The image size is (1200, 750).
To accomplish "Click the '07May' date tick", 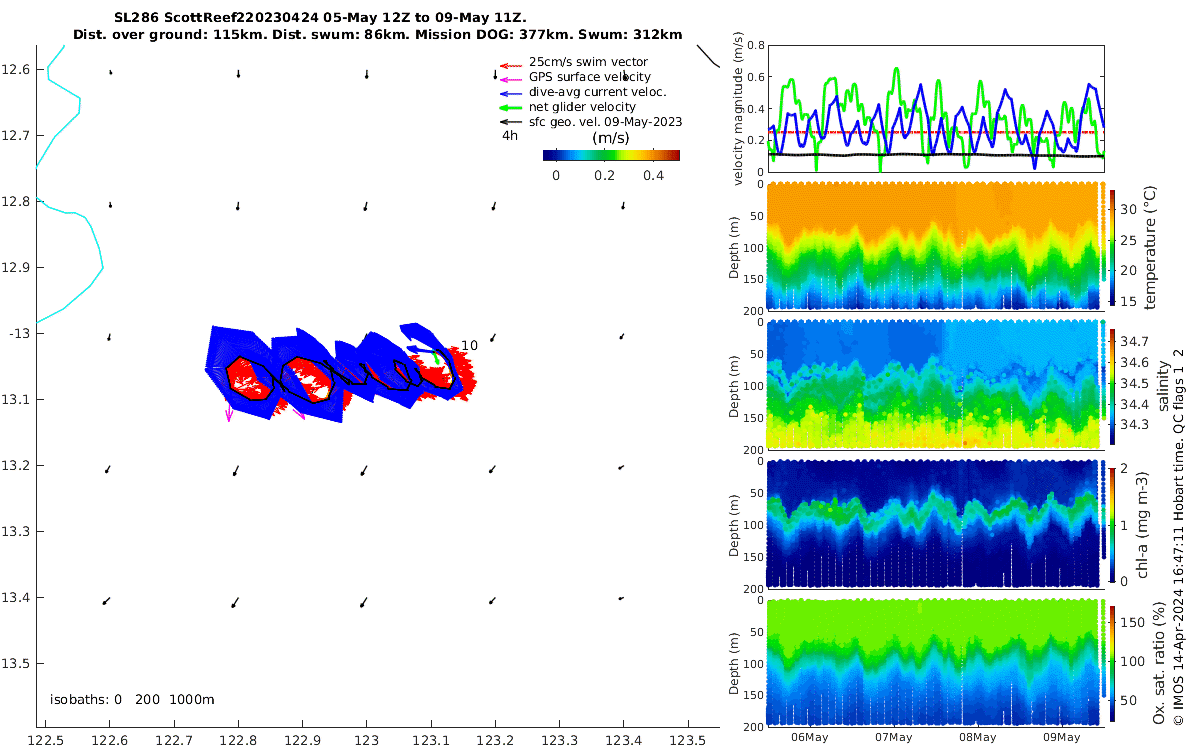I will (x=893, y=737).
